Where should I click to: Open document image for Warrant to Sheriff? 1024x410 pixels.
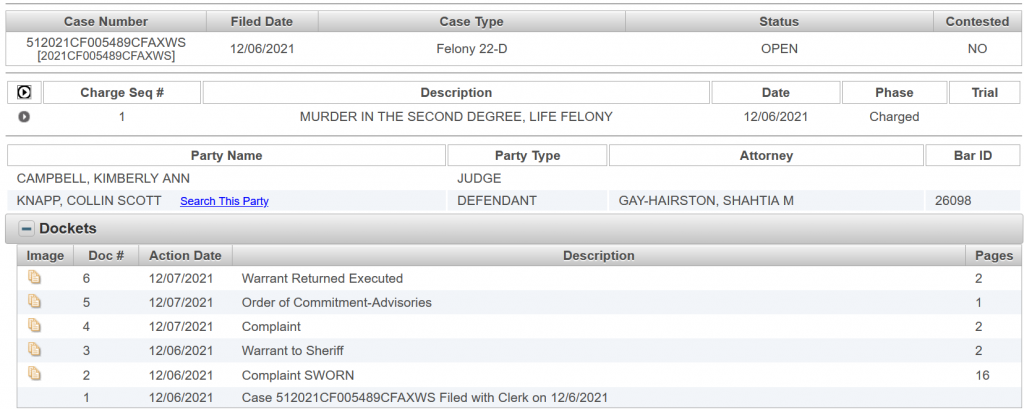(35, 350)
